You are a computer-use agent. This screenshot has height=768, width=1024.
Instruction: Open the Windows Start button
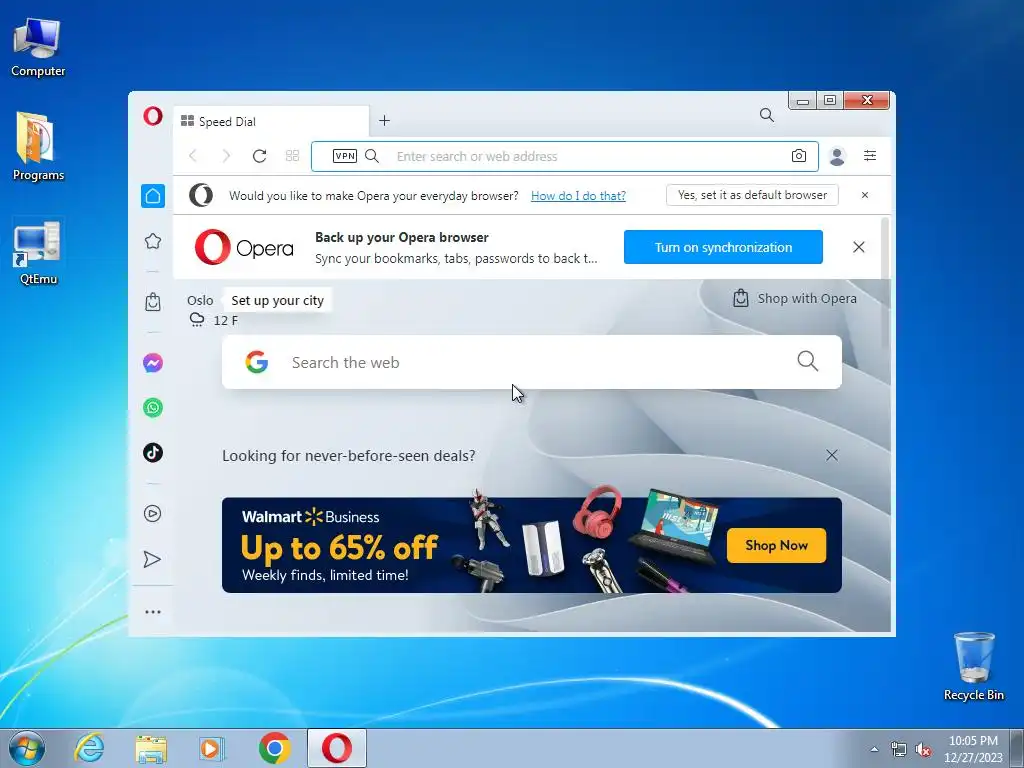27,748
